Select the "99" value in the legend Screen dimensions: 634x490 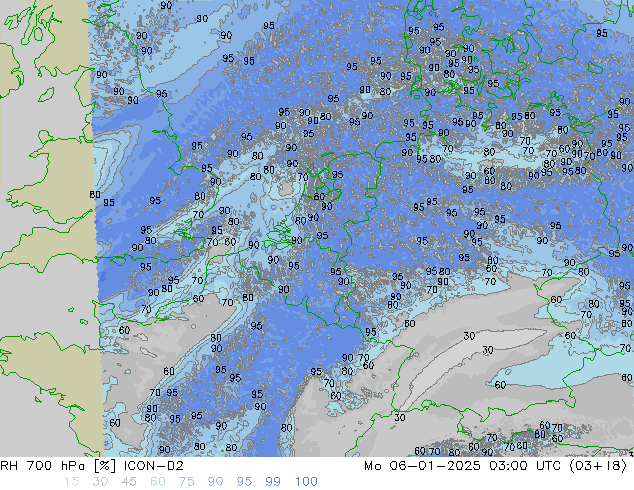(x=273, y=482)
